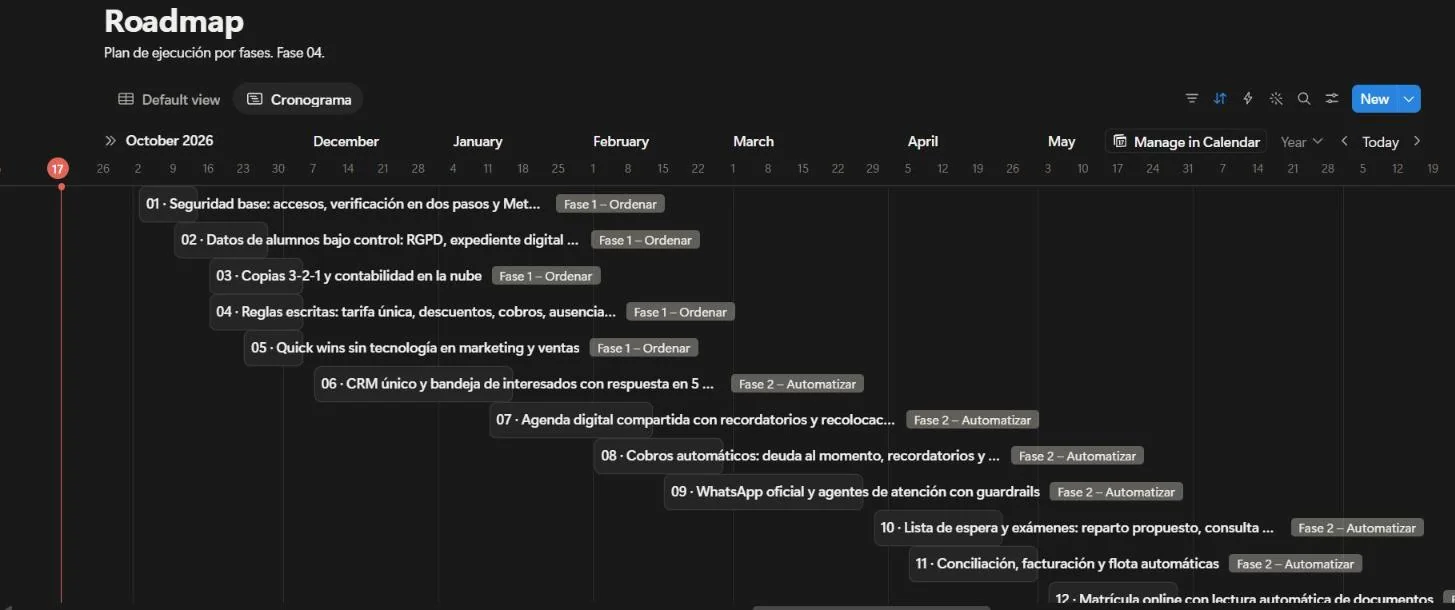The width and height of the screenshot is (1455, 610).
Task: Click the blue New button
Action: click(1375, 99)
